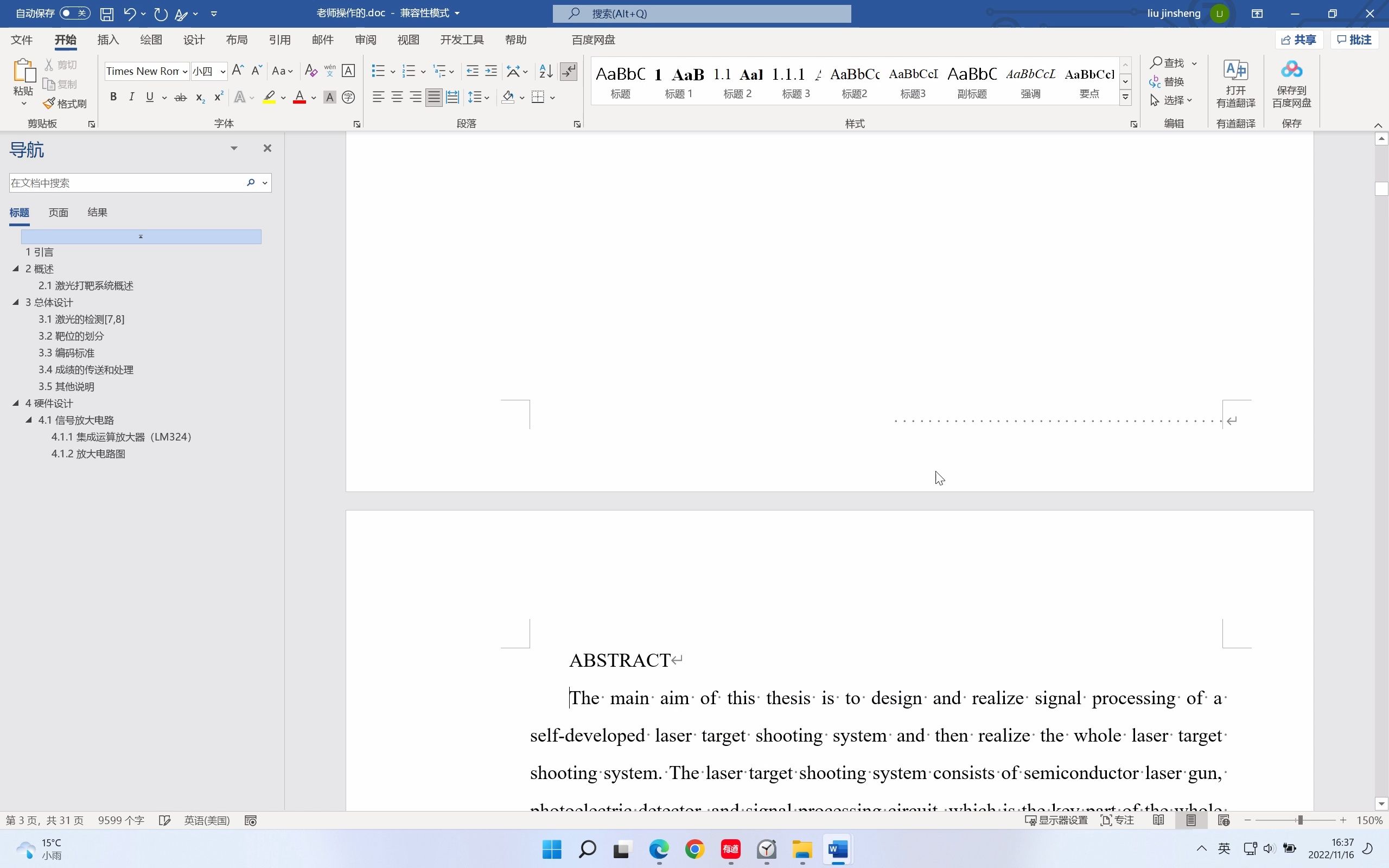
Task: Click the Clear Formatting eraser icon
Action: pos(310,71)
